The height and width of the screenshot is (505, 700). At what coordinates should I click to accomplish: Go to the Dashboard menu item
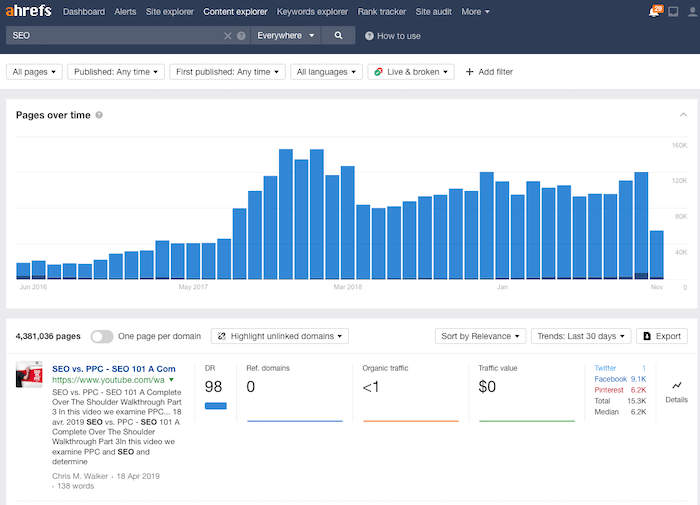click(x=84, y=12)
